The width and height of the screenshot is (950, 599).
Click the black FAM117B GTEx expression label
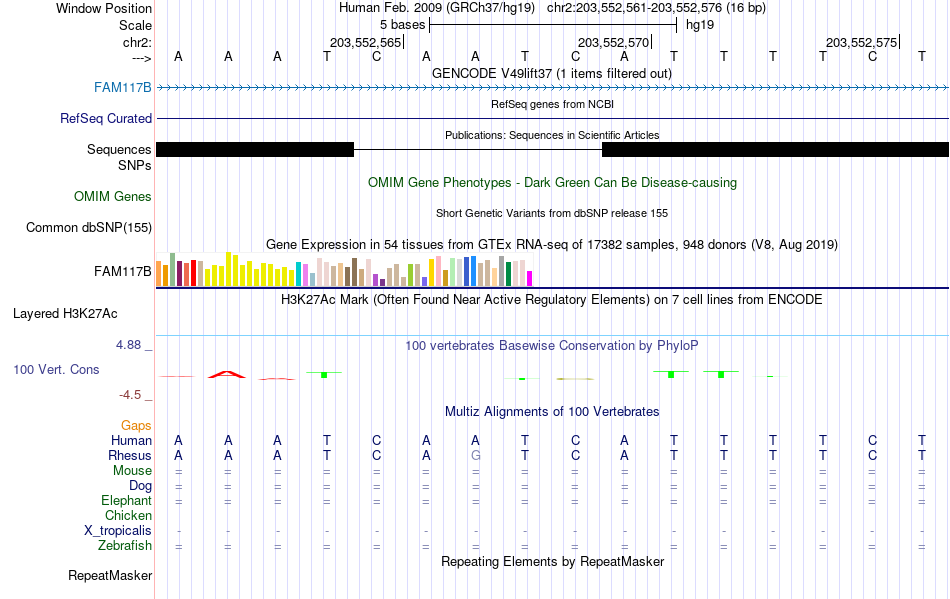point(122,271)
